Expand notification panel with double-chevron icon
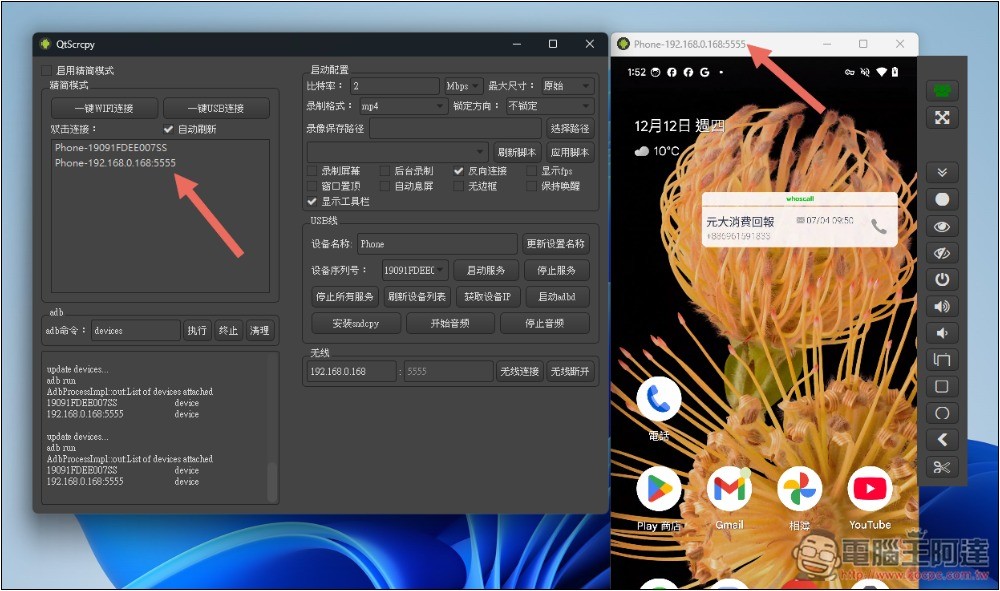The height and width of the screenshot is (591, 1000). [x=942, y=173]
